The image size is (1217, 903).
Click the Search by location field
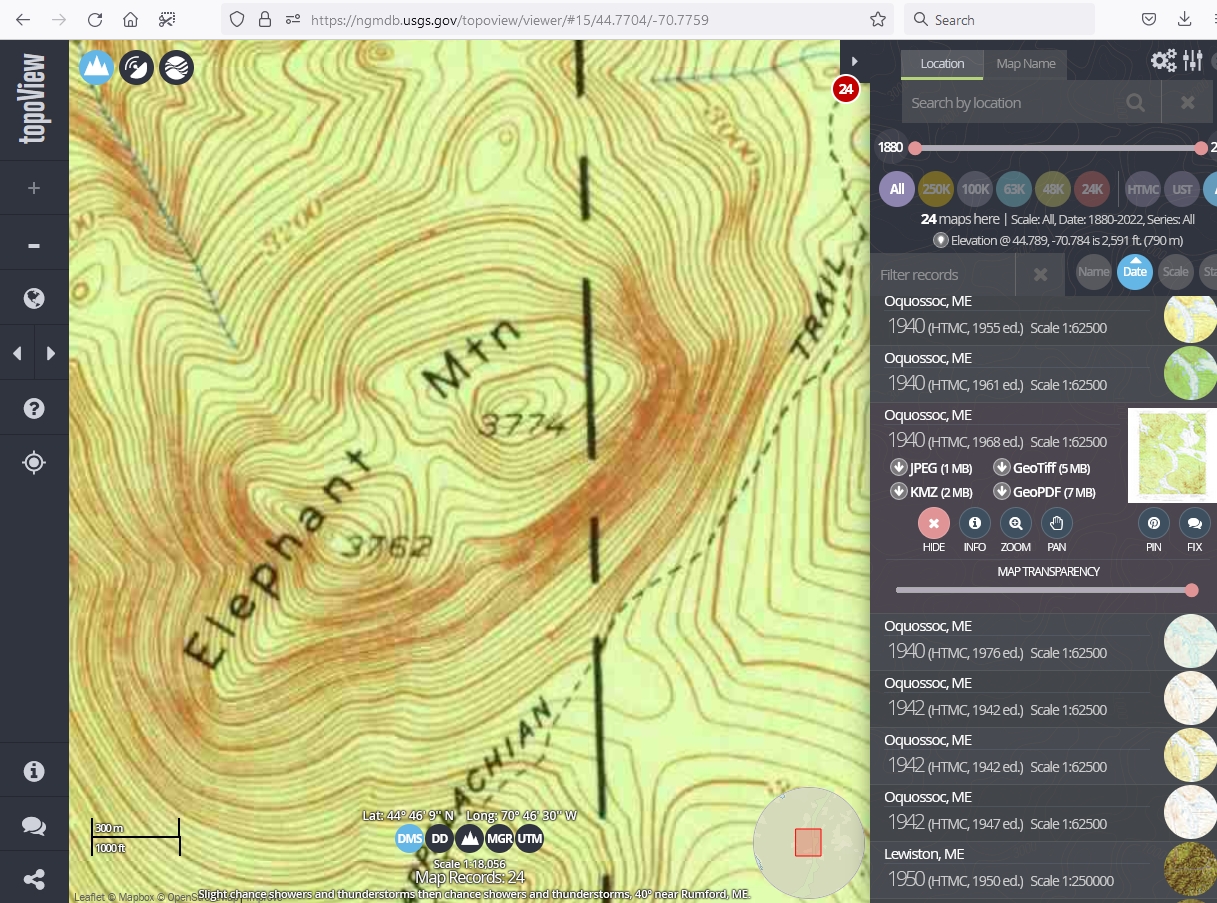coord(1010,102)
